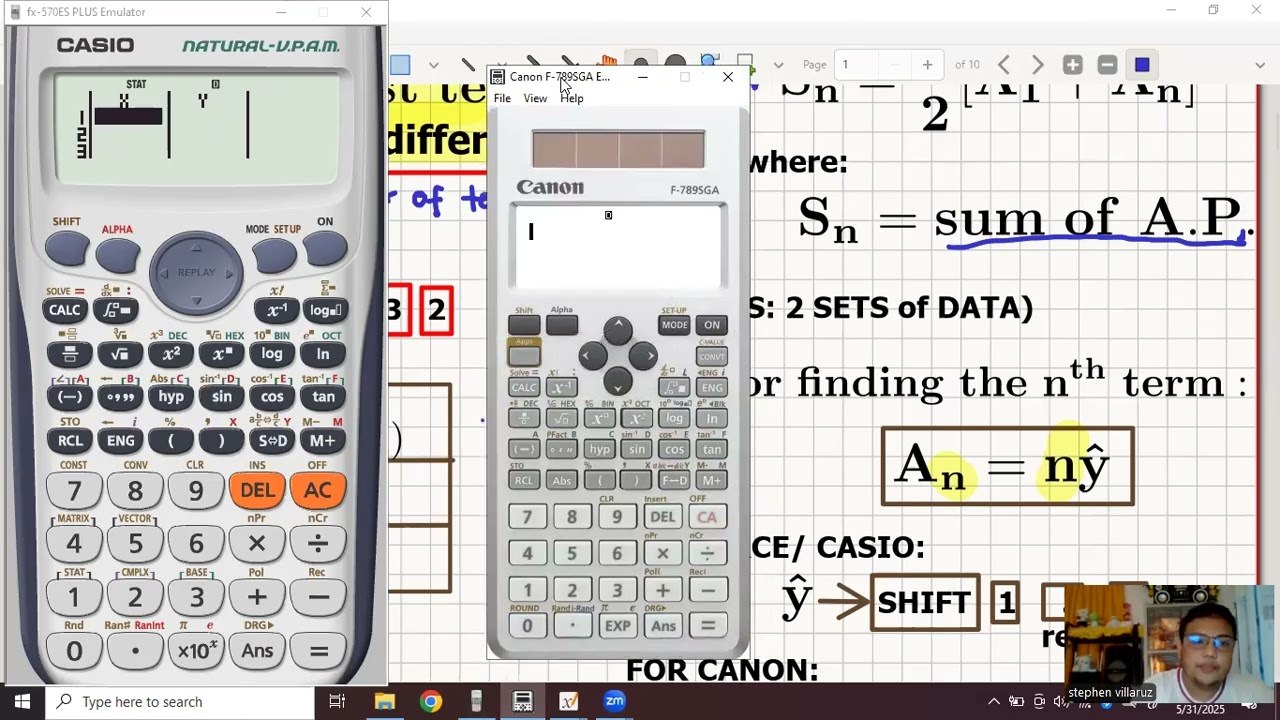This screenshot has width=1280, height=720.
Task: Click the Apps key on the Canon calculator
Action: [x=524, y=353]
